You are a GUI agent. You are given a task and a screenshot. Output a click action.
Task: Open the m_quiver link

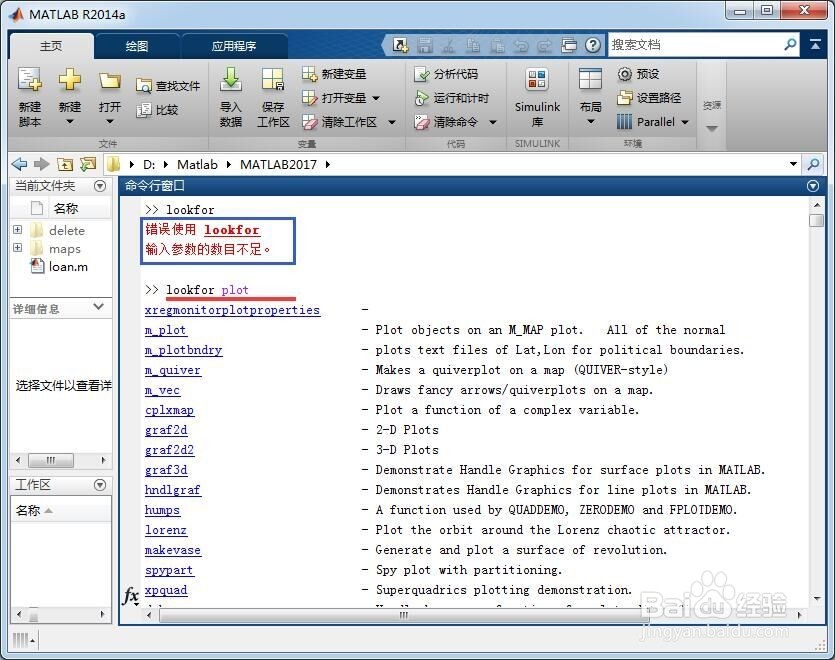(x=173, y=370)
